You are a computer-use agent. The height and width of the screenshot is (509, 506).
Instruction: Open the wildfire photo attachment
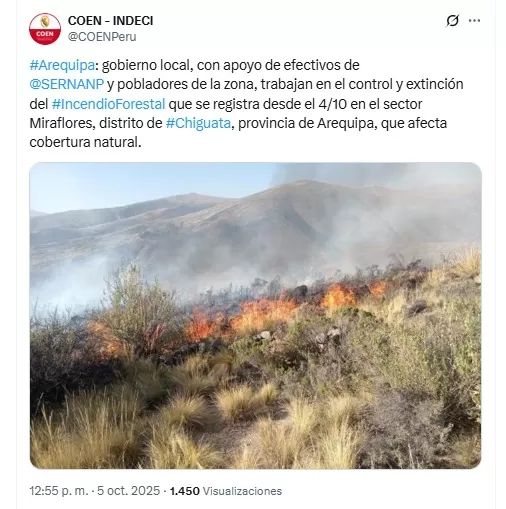pos(255,315)
